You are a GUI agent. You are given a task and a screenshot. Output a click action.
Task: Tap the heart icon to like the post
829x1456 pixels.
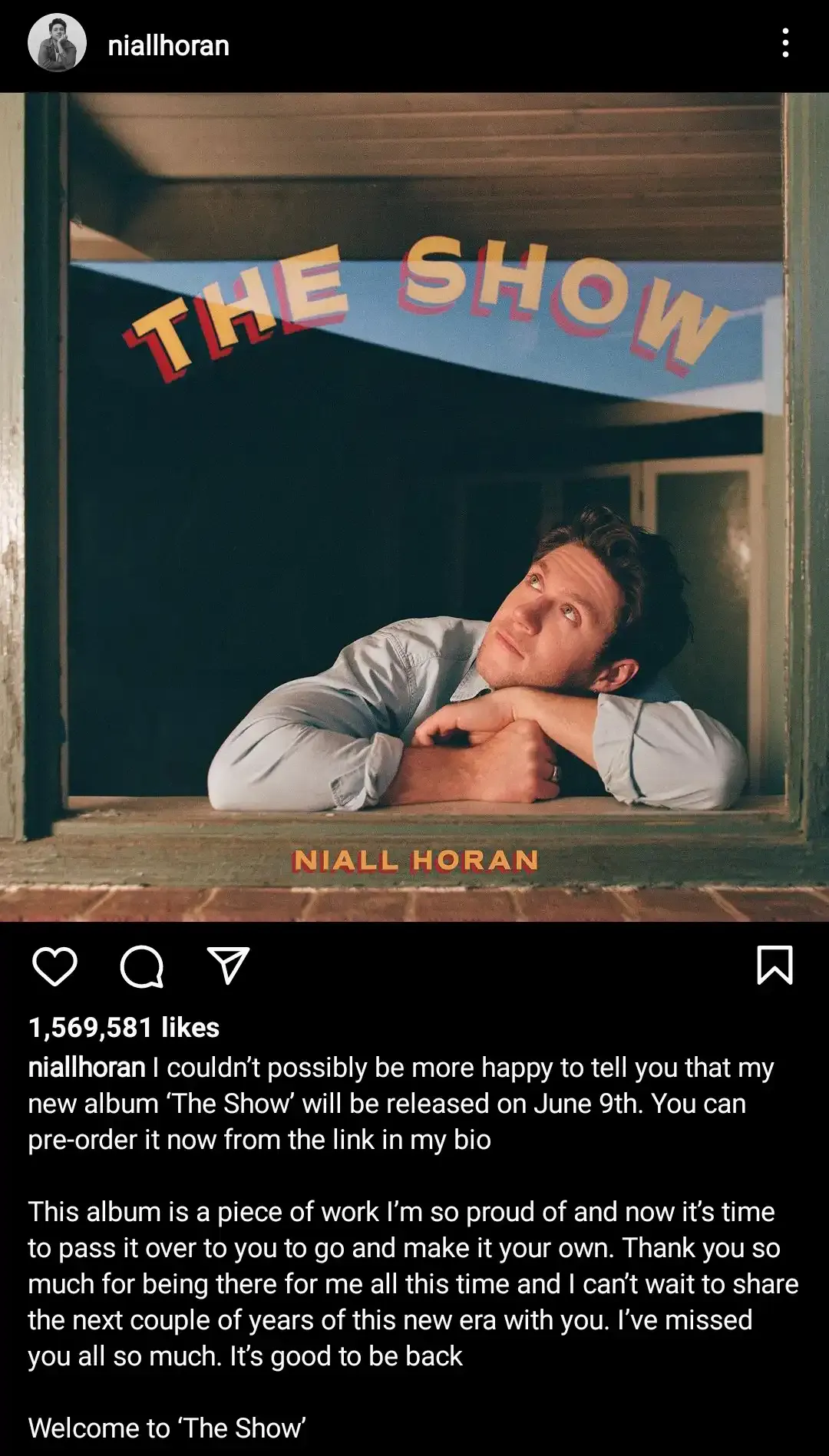[54, 966]
